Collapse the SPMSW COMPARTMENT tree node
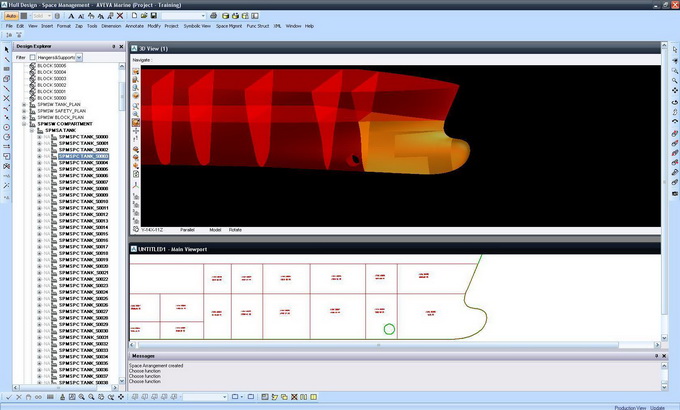Screen dimensions: 680x410 [24, 124]
